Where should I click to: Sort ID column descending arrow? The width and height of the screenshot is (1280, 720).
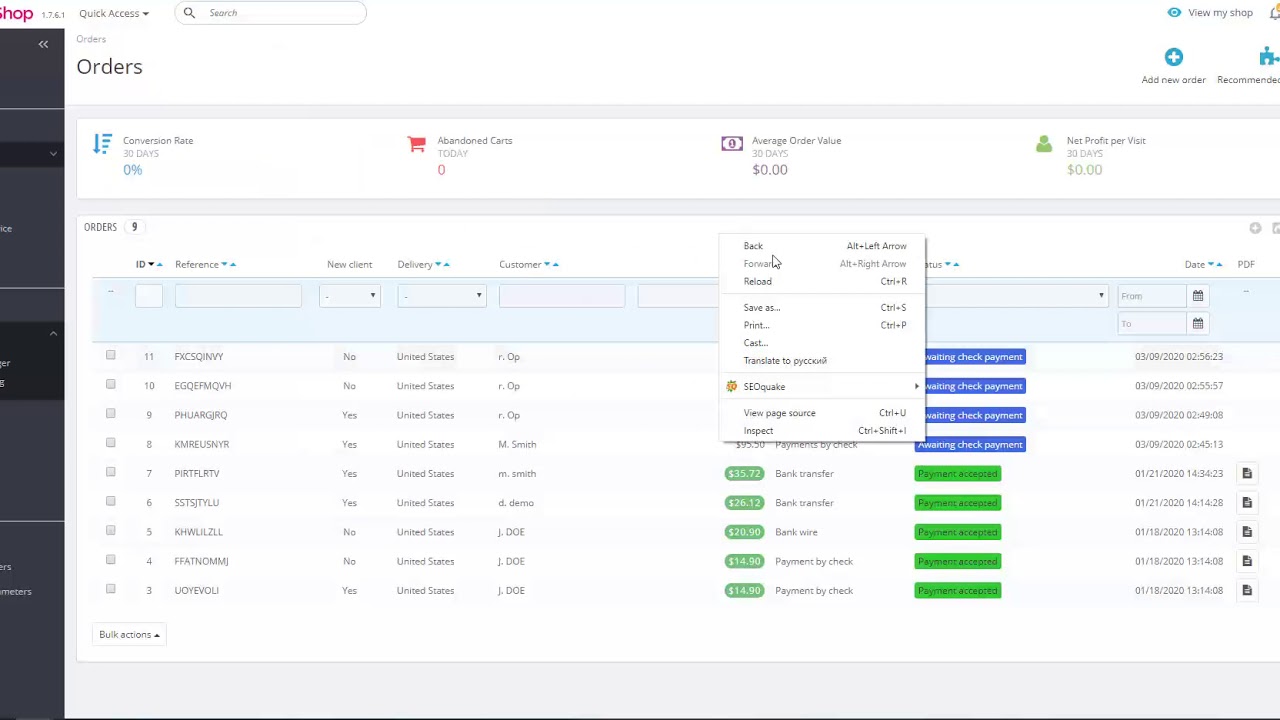[151, 265]
